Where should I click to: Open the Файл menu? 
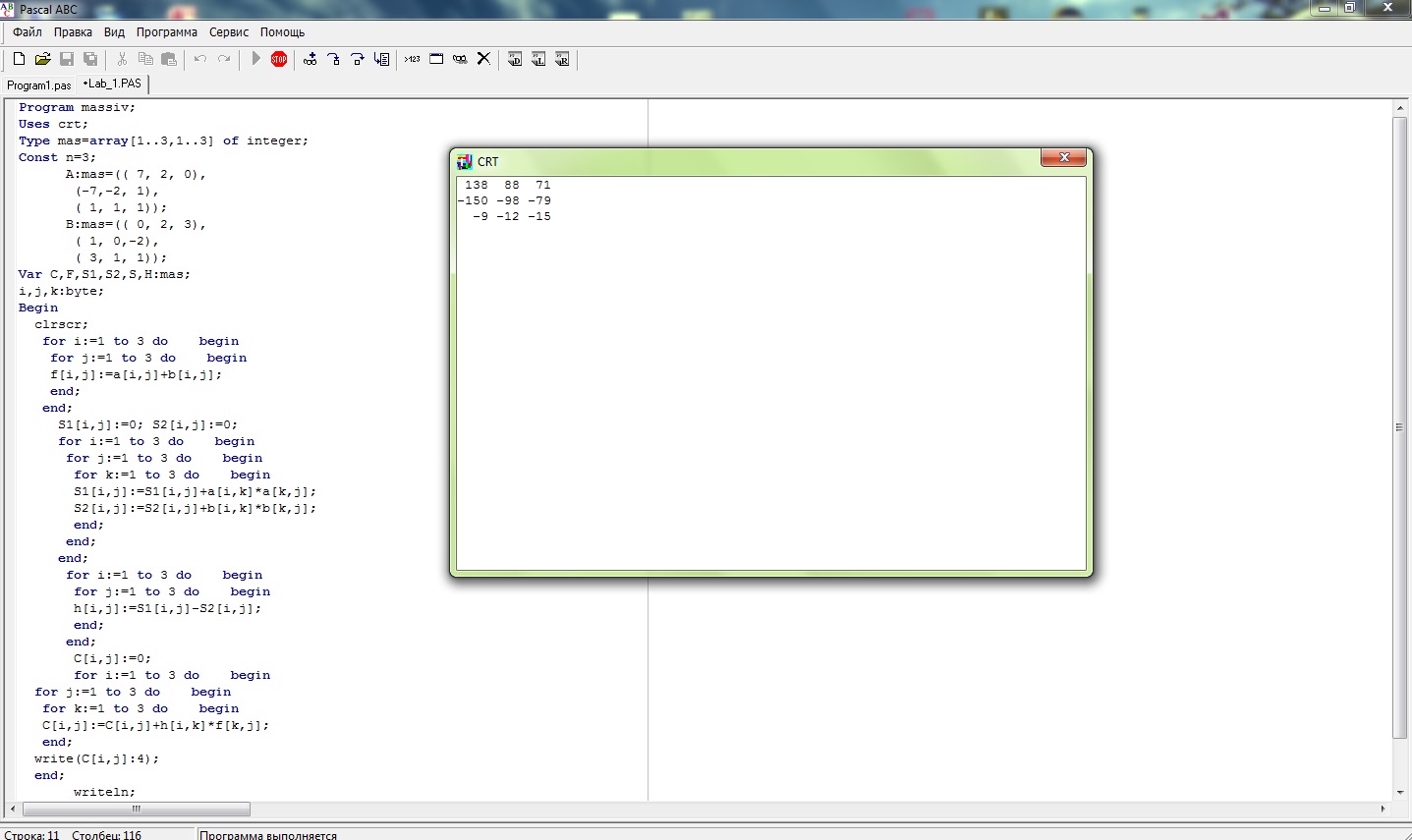click(x=28, y=32)
